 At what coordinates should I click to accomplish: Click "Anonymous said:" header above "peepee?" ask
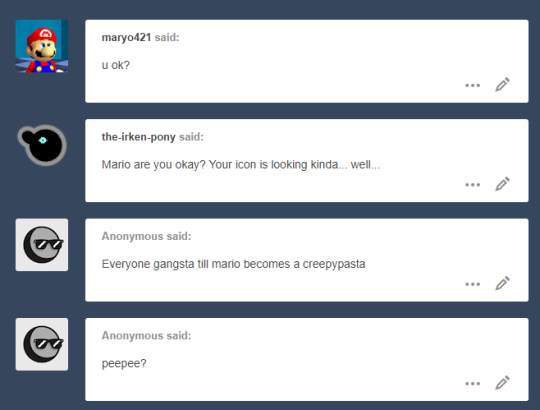(x=146, y=336)
